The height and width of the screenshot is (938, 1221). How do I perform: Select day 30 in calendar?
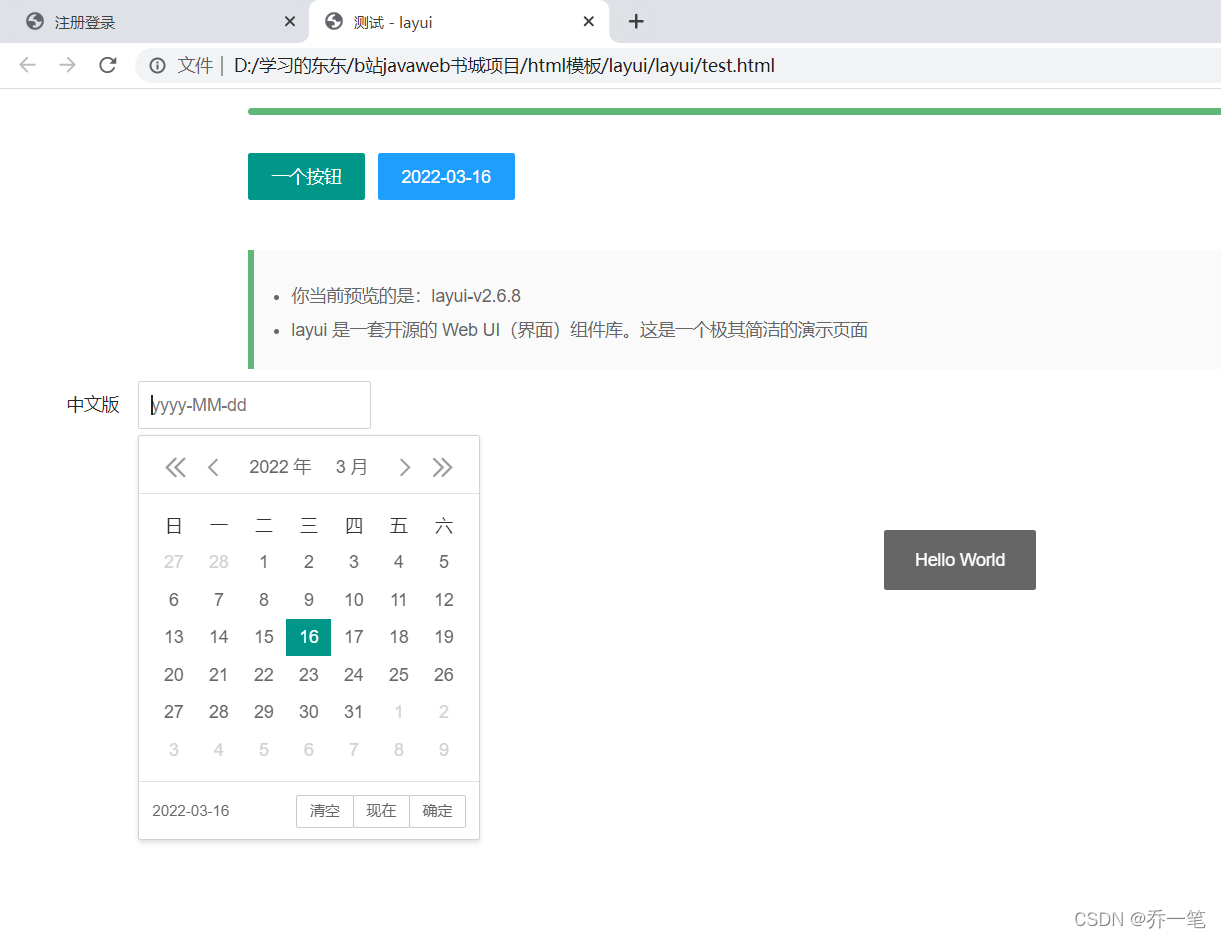308,712
